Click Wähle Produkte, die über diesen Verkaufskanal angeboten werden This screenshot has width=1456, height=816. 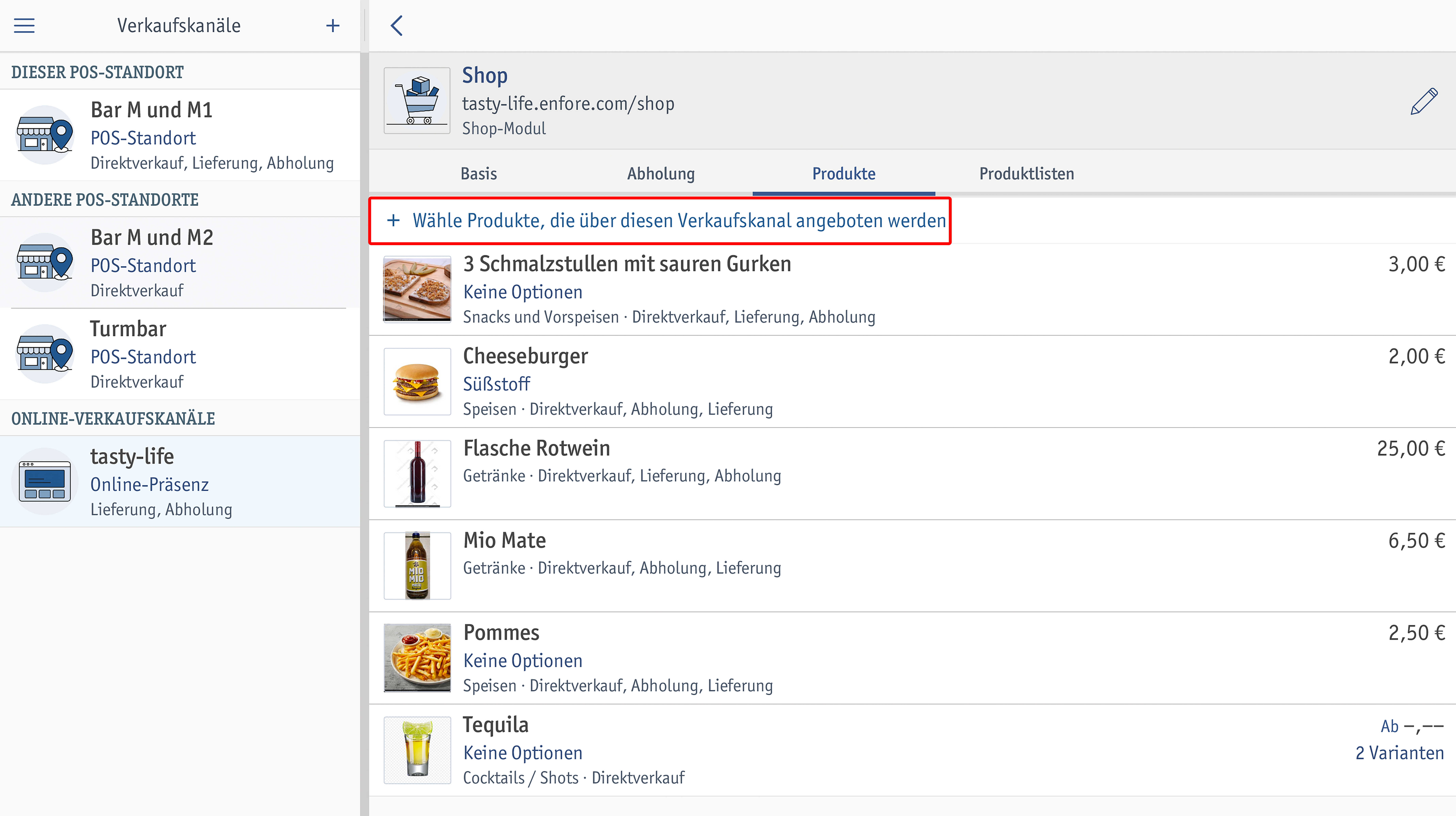(x=679, y=220)
